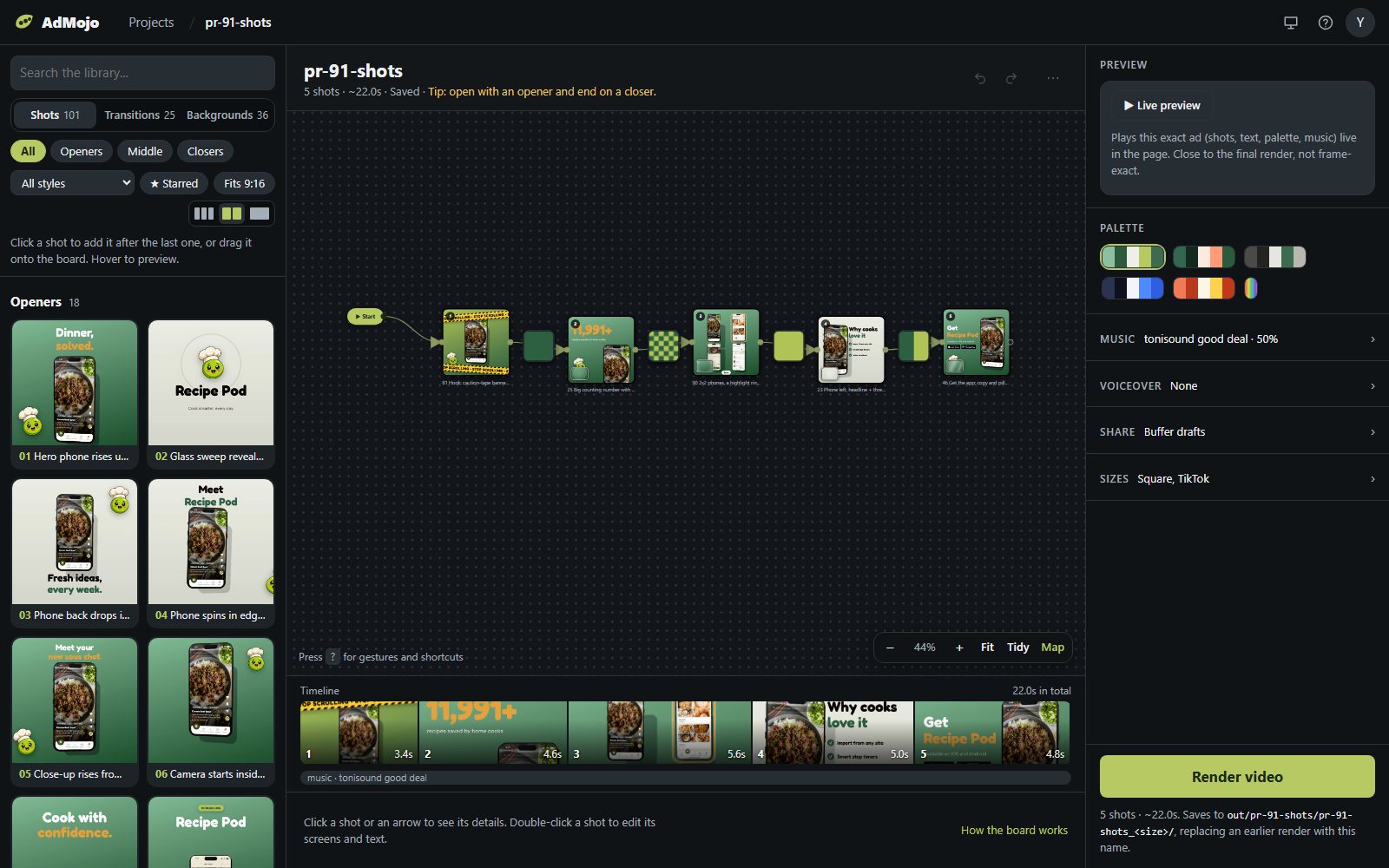Select the navy and blue palette swatch
This screenshot has width=1389, height=868.
[1133, 288]
